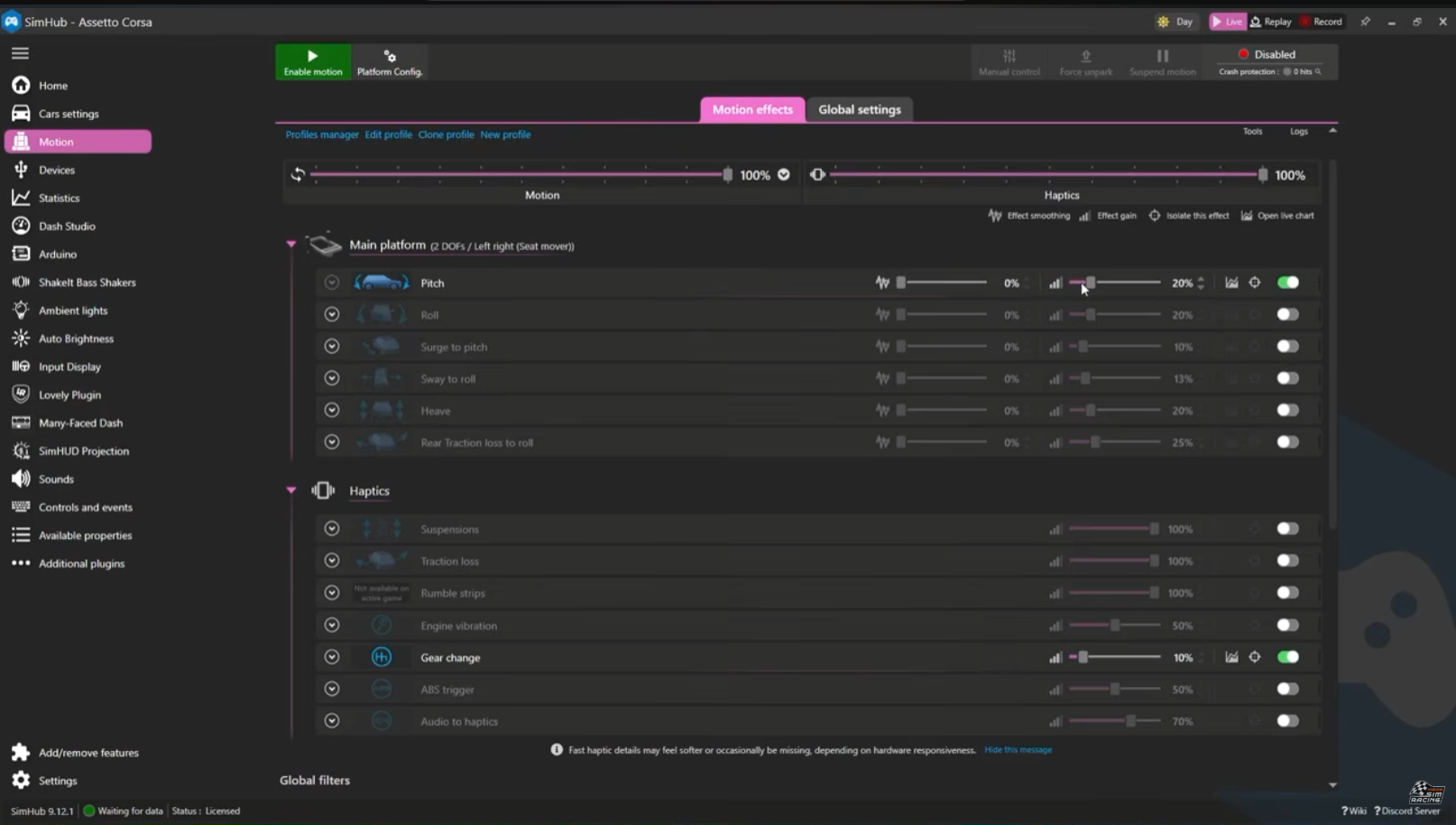
Task: Switch to Replay mode
Action: coord(1270,22)
